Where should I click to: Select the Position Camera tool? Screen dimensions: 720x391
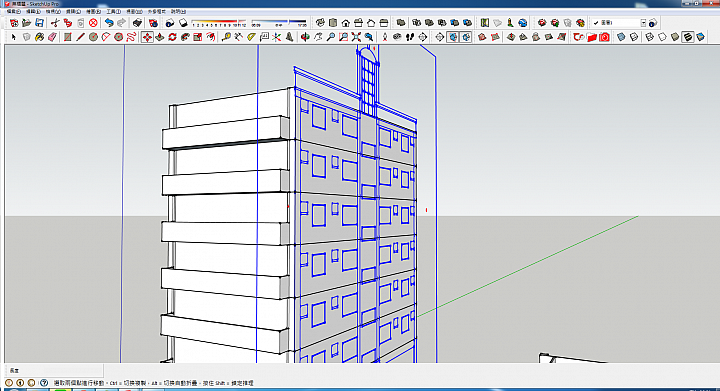point(385,37)
